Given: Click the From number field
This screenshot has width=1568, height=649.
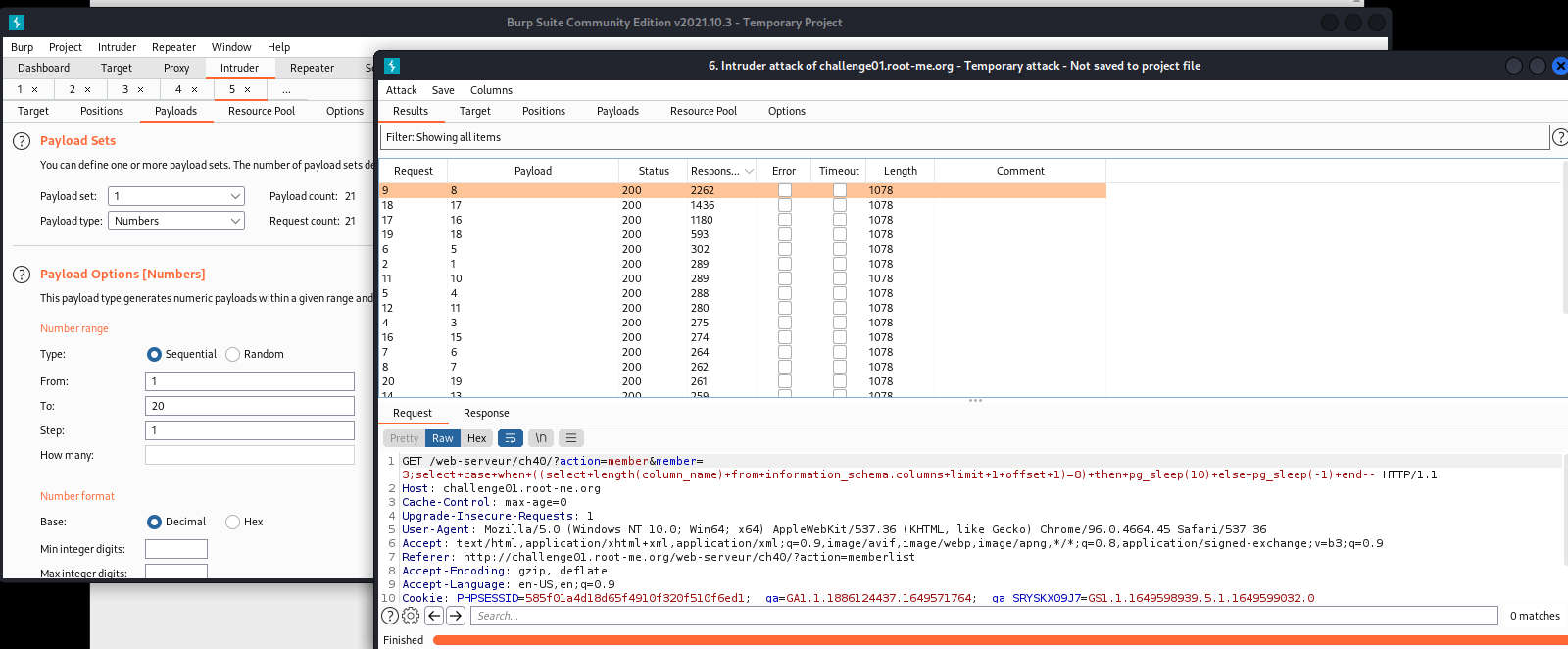Looking at the screenshot, I should coord(250,381).
